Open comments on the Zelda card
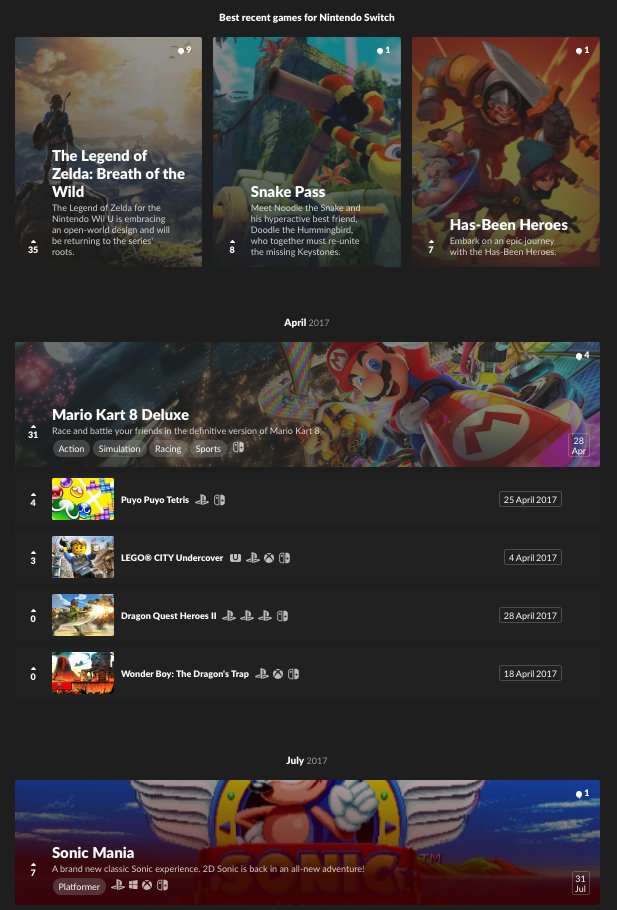 click(x=184, y=50)
